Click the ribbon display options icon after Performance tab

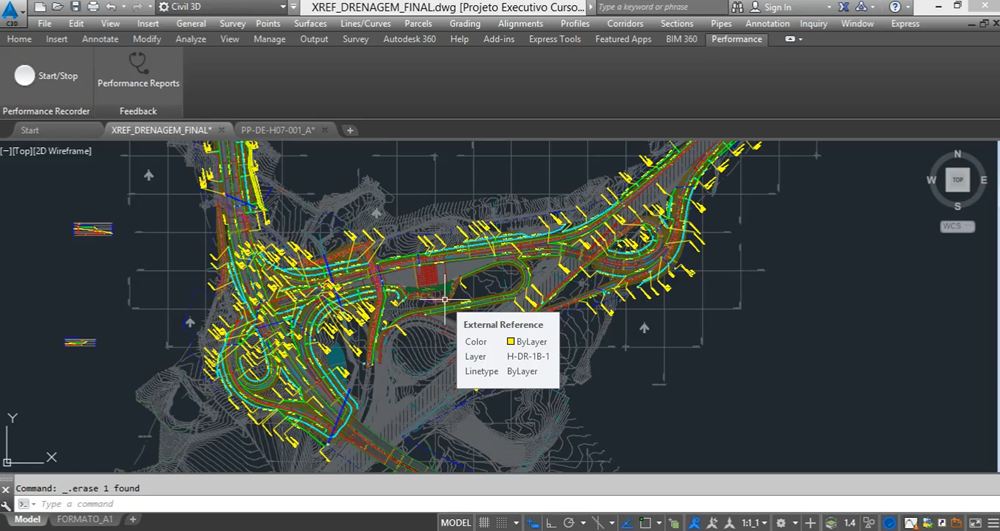pos(790,39)
